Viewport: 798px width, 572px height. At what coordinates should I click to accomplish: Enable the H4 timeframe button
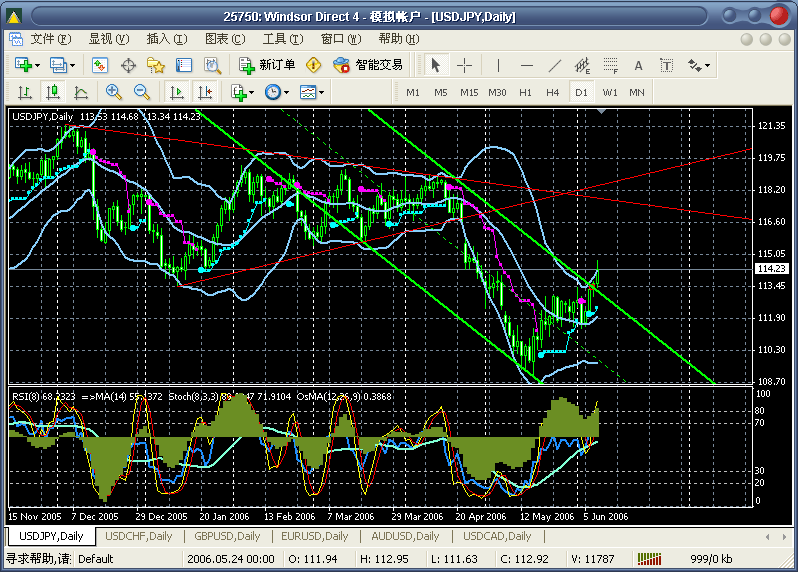[552, 92]
